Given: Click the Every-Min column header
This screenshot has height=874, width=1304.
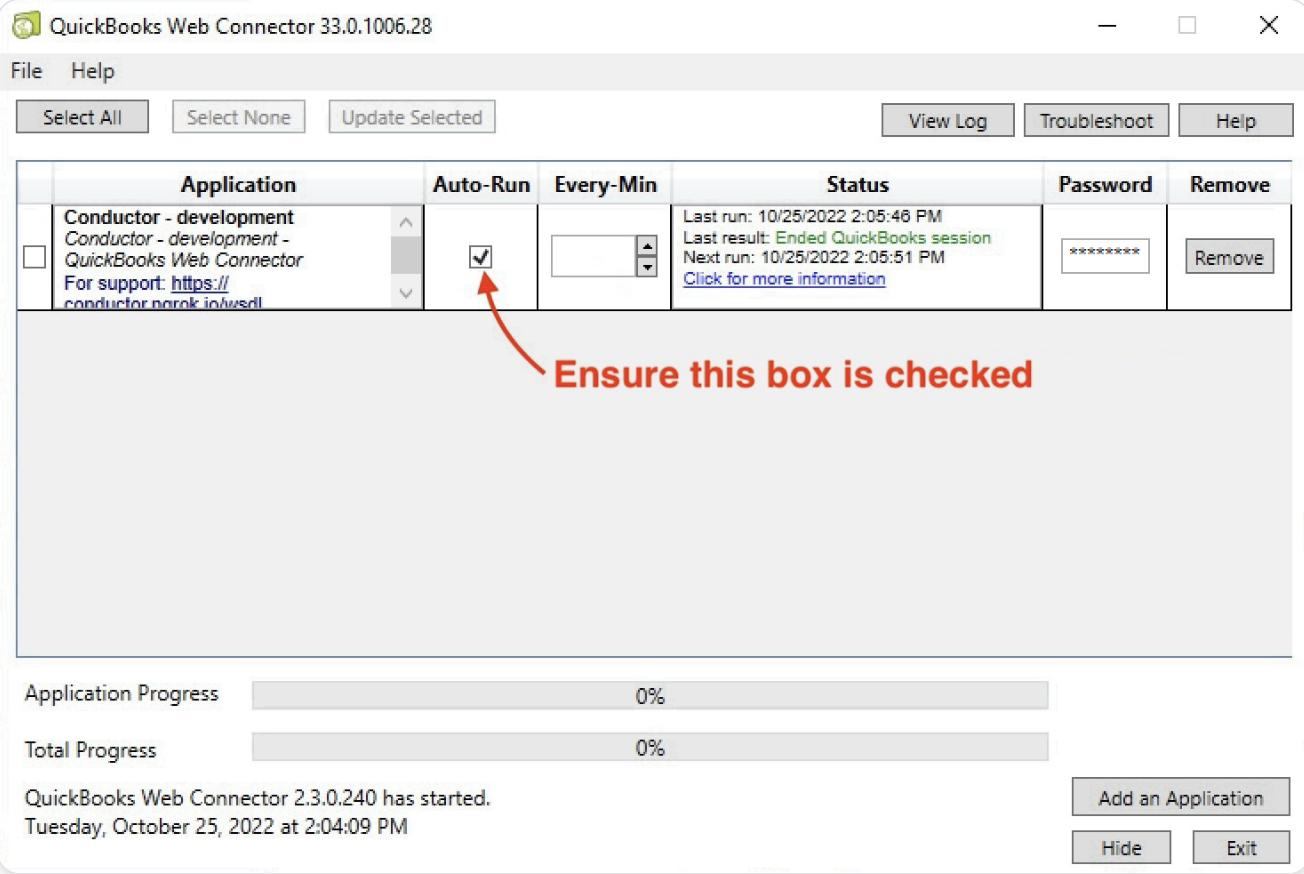Looking at the screenshot, I should [x=605, y=185].
